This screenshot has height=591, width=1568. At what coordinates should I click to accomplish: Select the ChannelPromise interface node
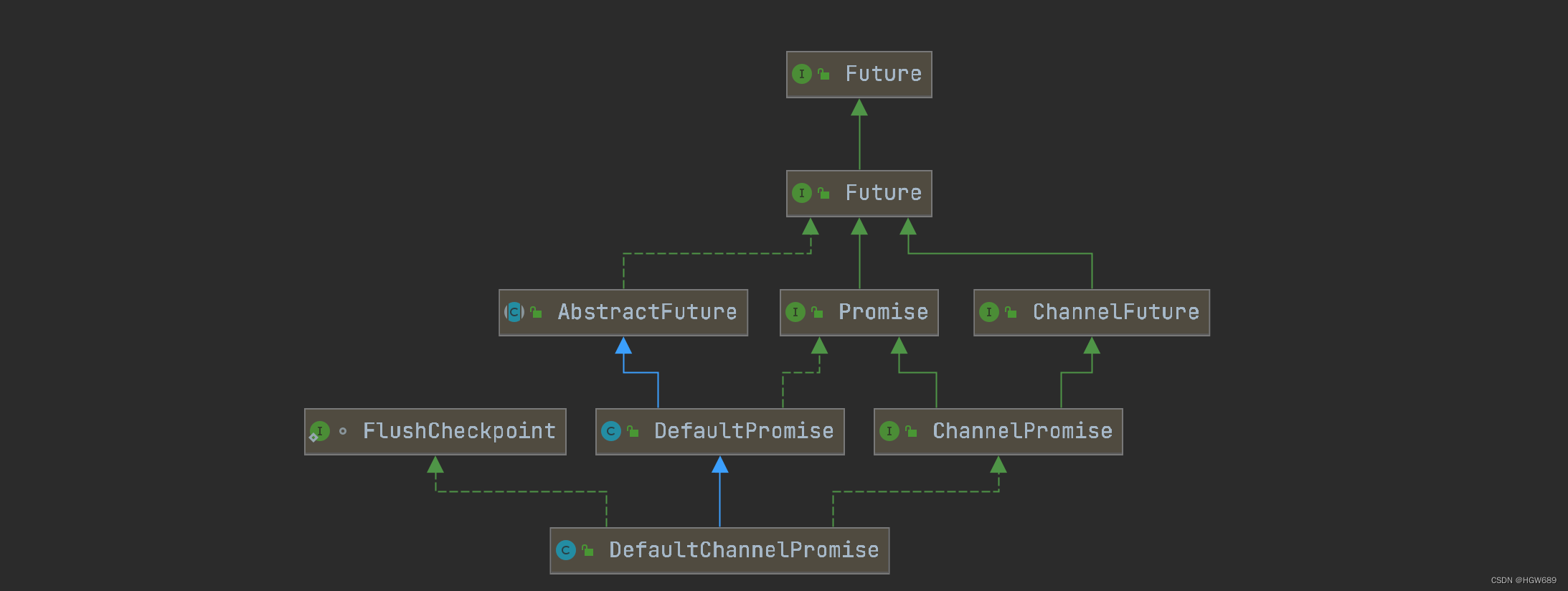(998, 432)
